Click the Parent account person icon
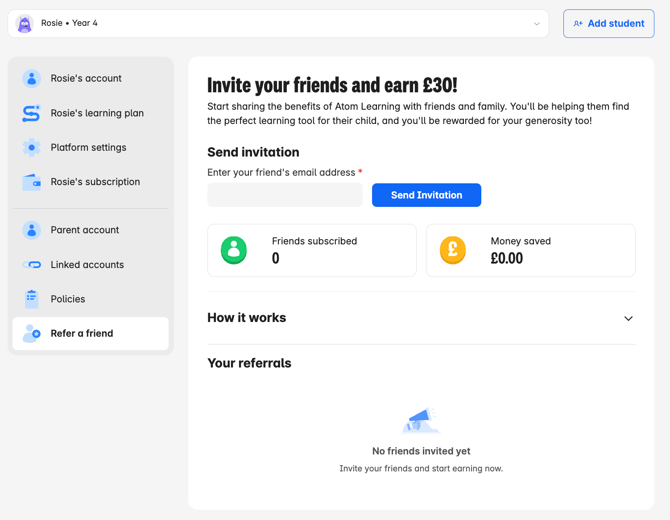670x520 pixels. (32, 230)
